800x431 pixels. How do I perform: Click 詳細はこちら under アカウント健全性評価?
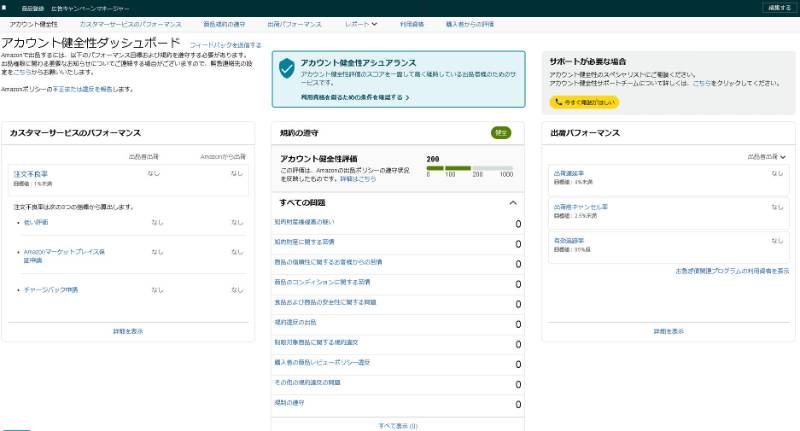pos(358,179)
